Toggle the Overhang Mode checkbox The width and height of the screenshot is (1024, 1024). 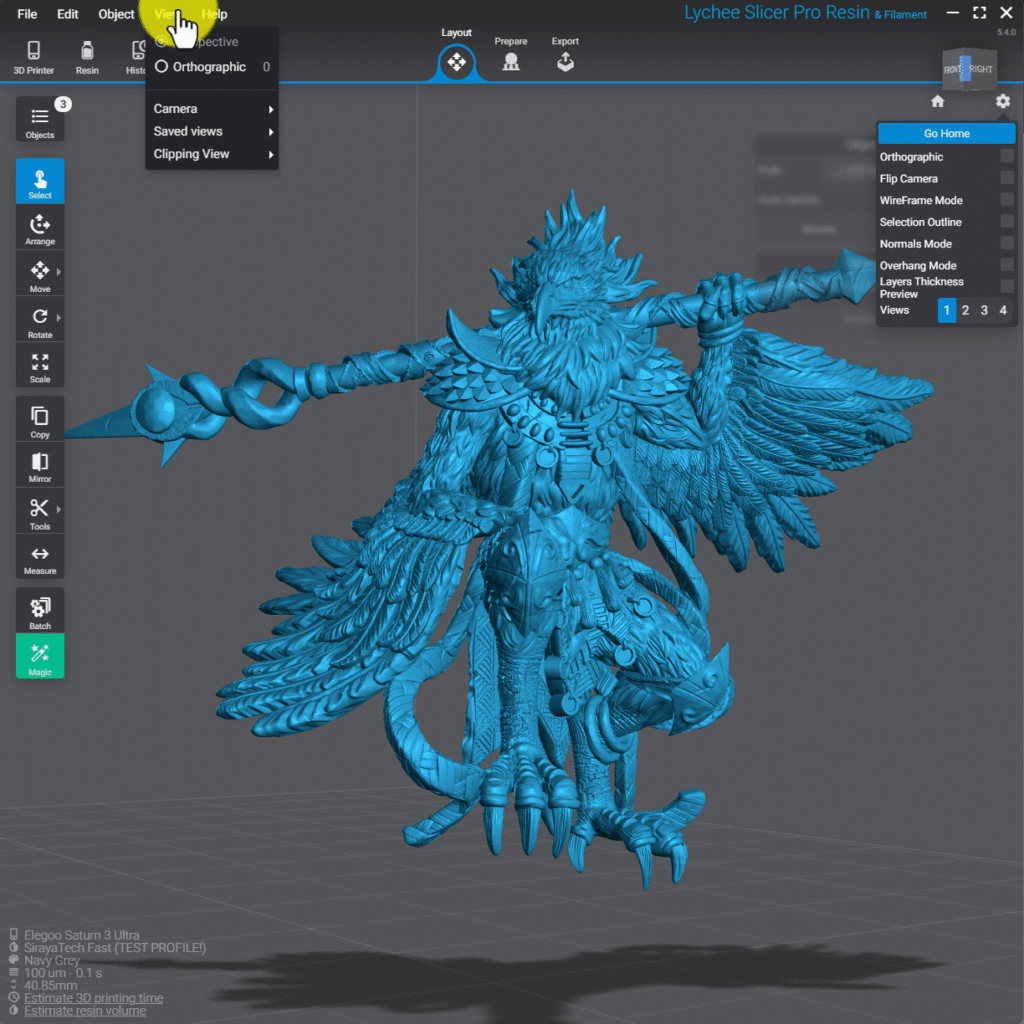tap(1006, 266)
